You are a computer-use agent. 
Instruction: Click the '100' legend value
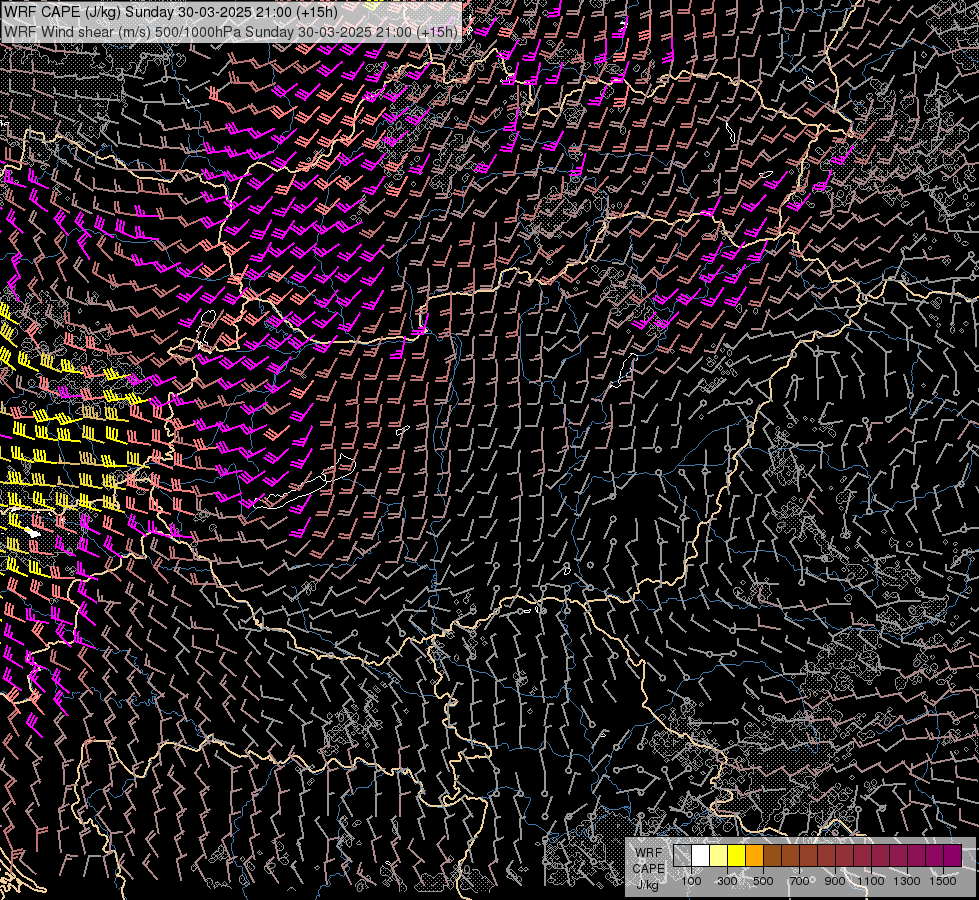[691, 881]
